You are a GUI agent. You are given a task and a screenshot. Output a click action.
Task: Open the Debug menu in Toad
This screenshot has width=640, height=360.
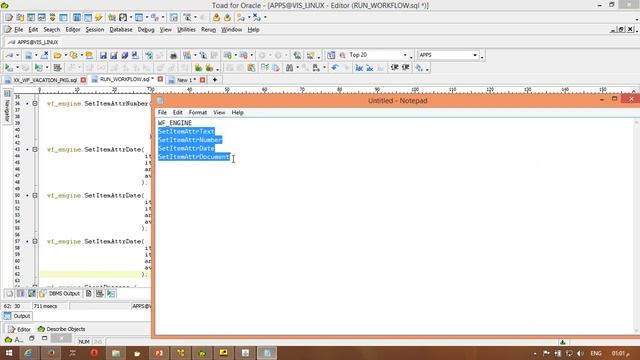coord(146,30)
